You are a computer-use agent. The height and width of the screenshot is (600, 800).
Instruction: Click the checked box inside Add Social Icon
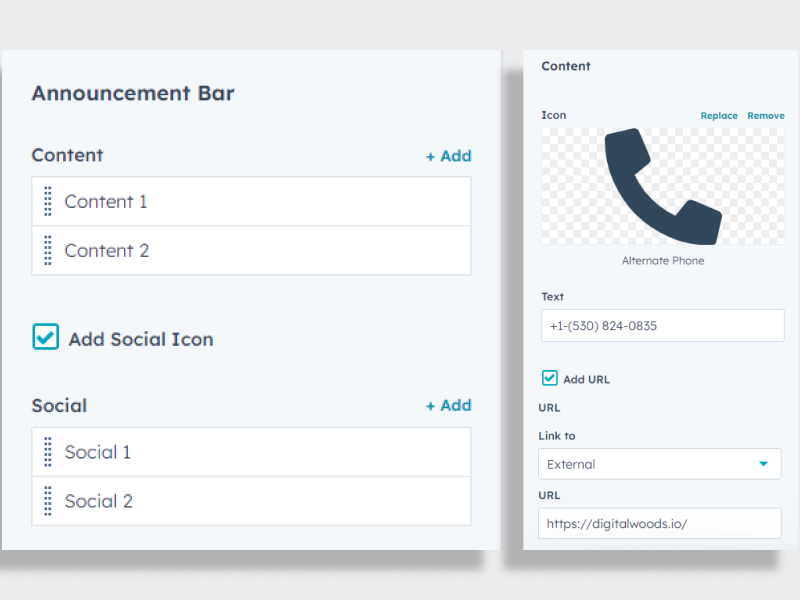(x=45, y=338)
